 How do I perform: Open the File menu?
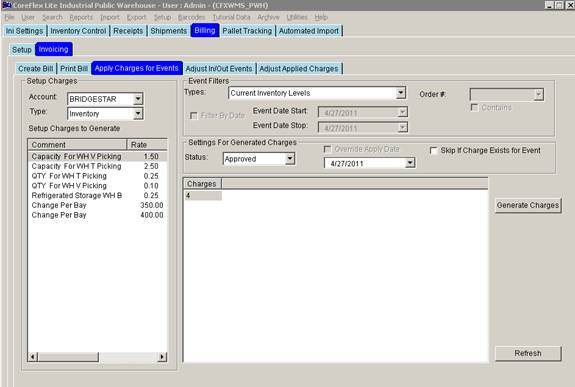pos(10,17)
